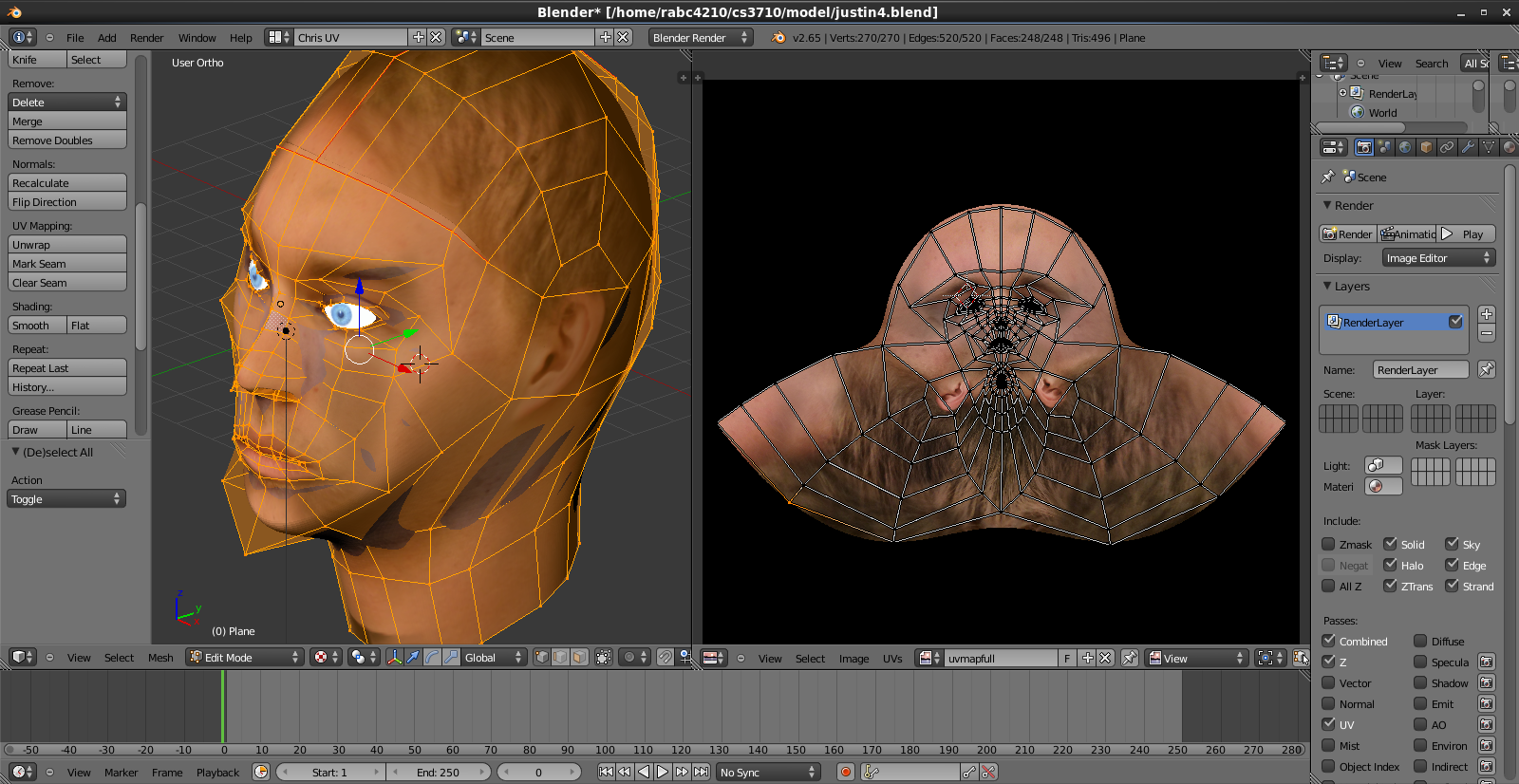Open the Add menu in top bar
The image size is (1519, 784).
(107, 38)
